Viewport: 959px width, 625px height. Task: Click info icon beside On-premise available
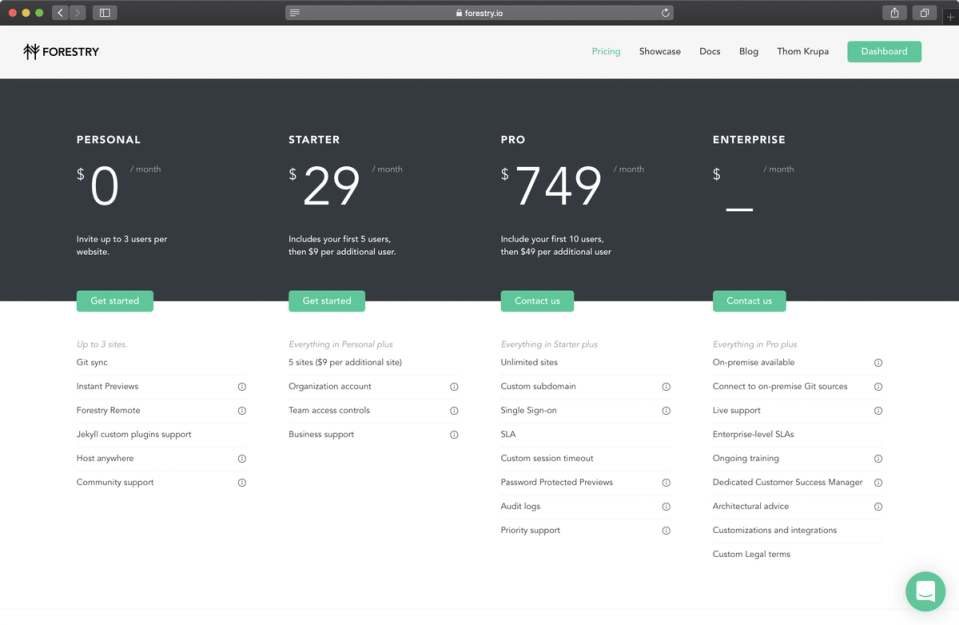click(878, 363)
